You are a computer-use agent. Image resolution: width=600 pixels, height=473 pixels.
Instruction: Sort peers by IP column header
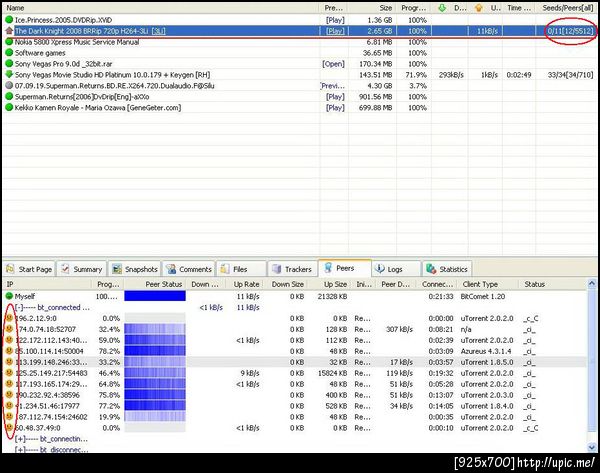[47, 284]
